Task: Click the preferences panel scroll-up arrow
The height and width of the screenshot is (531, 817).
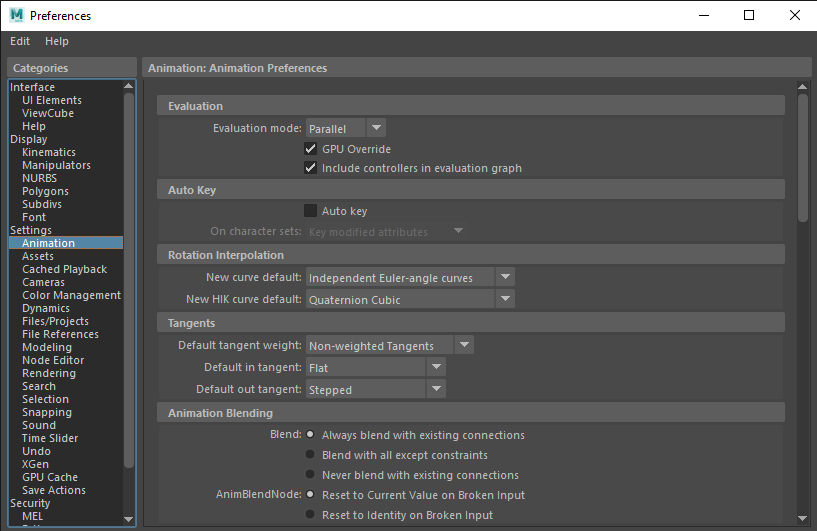Action: 802,87
